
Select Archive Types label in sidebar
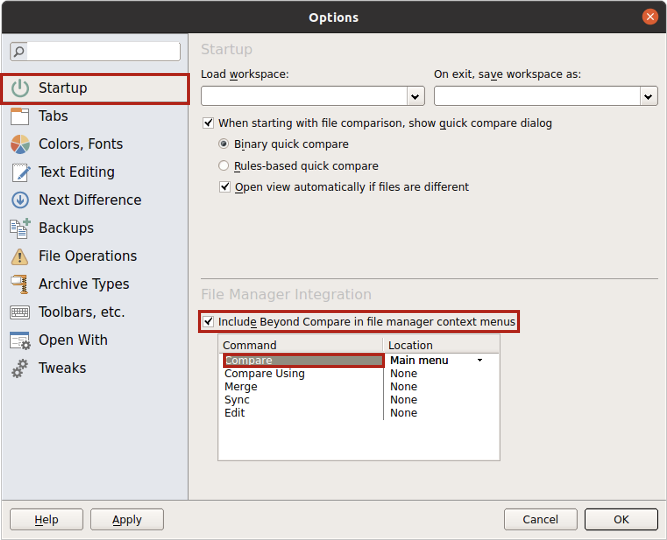(x=84, y=284)
